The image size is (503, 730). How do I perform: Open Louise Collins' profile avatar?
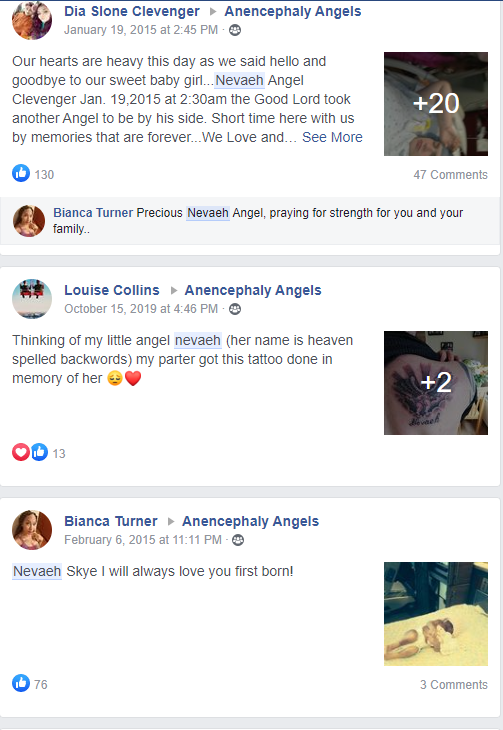click(32, 299)
